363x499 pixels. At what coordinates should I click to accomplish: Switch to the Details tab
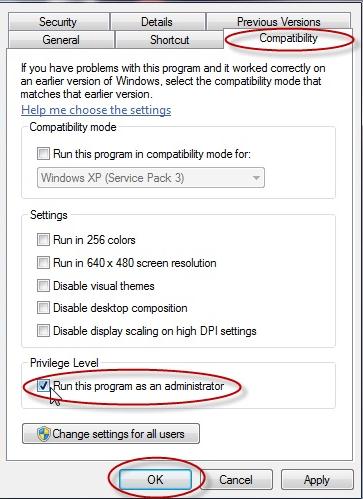point(157,22)
